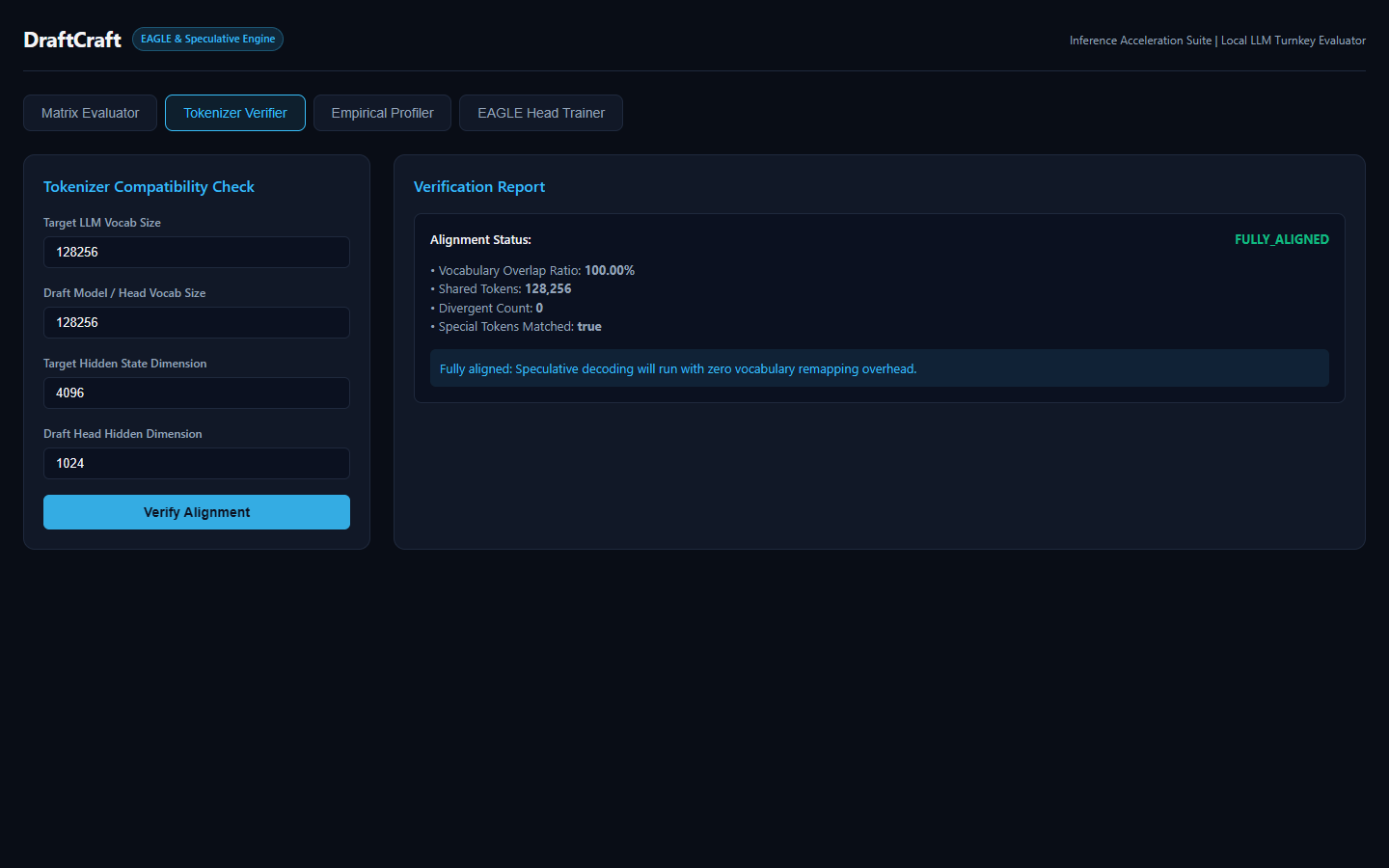Focus the Target LLM Vocab Size field
This screenshot has height=868, width=1389.
point(197,252)
